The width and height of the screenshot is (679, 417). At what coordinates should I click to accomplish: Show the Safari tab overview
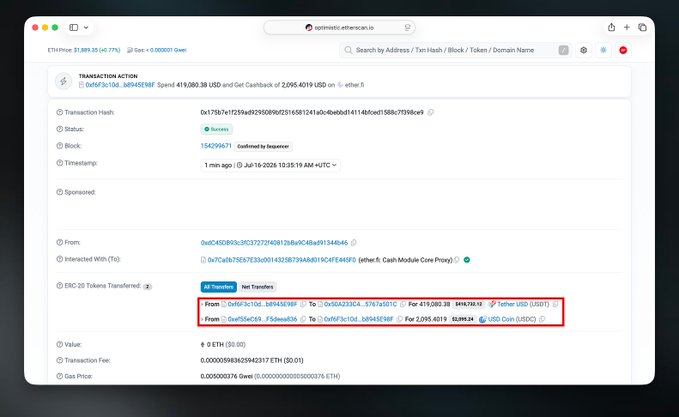coord(642,27)
